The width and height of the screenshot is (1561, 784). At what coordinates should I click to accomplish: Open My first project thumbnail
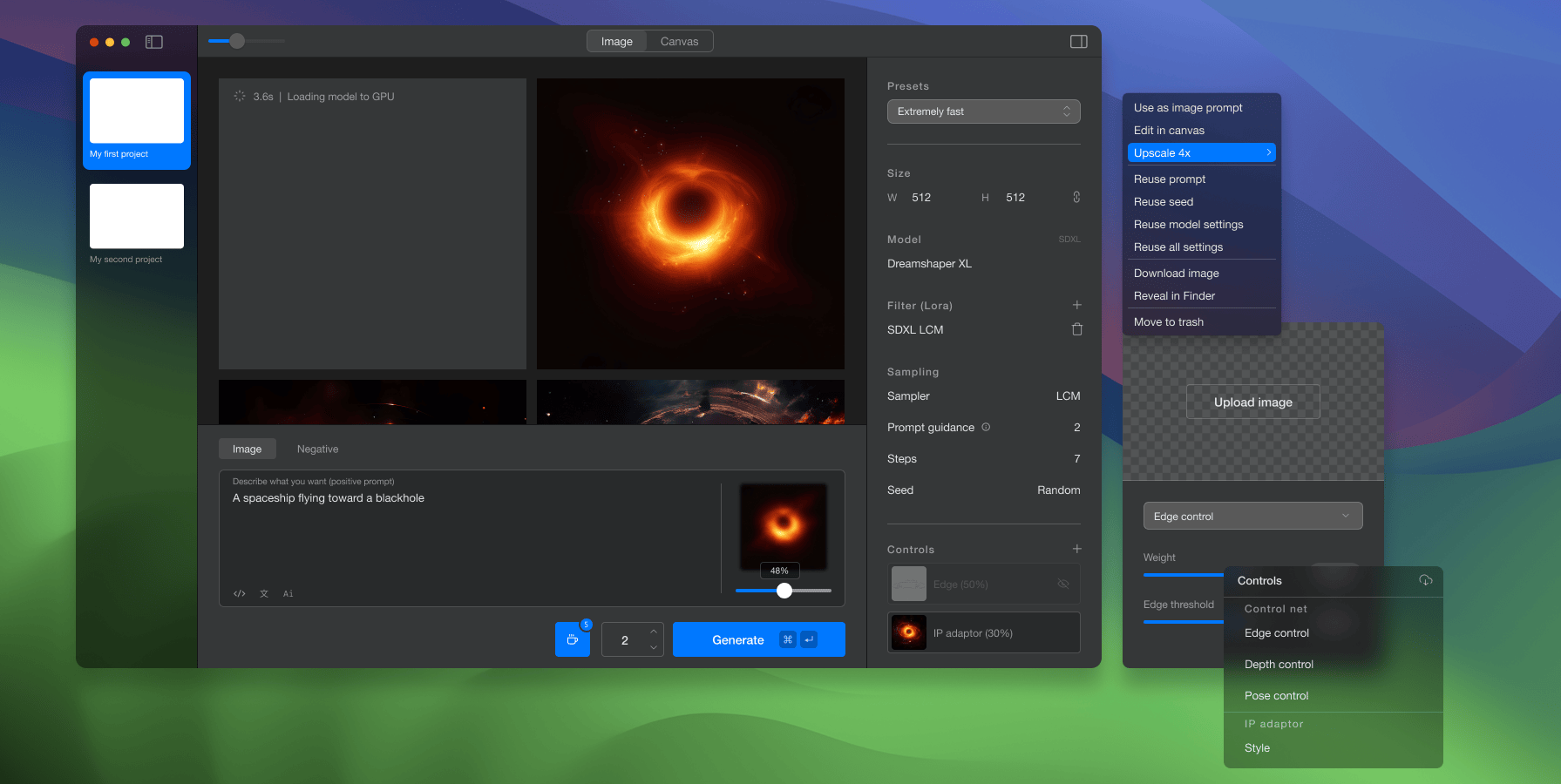[x=137, y=111]
